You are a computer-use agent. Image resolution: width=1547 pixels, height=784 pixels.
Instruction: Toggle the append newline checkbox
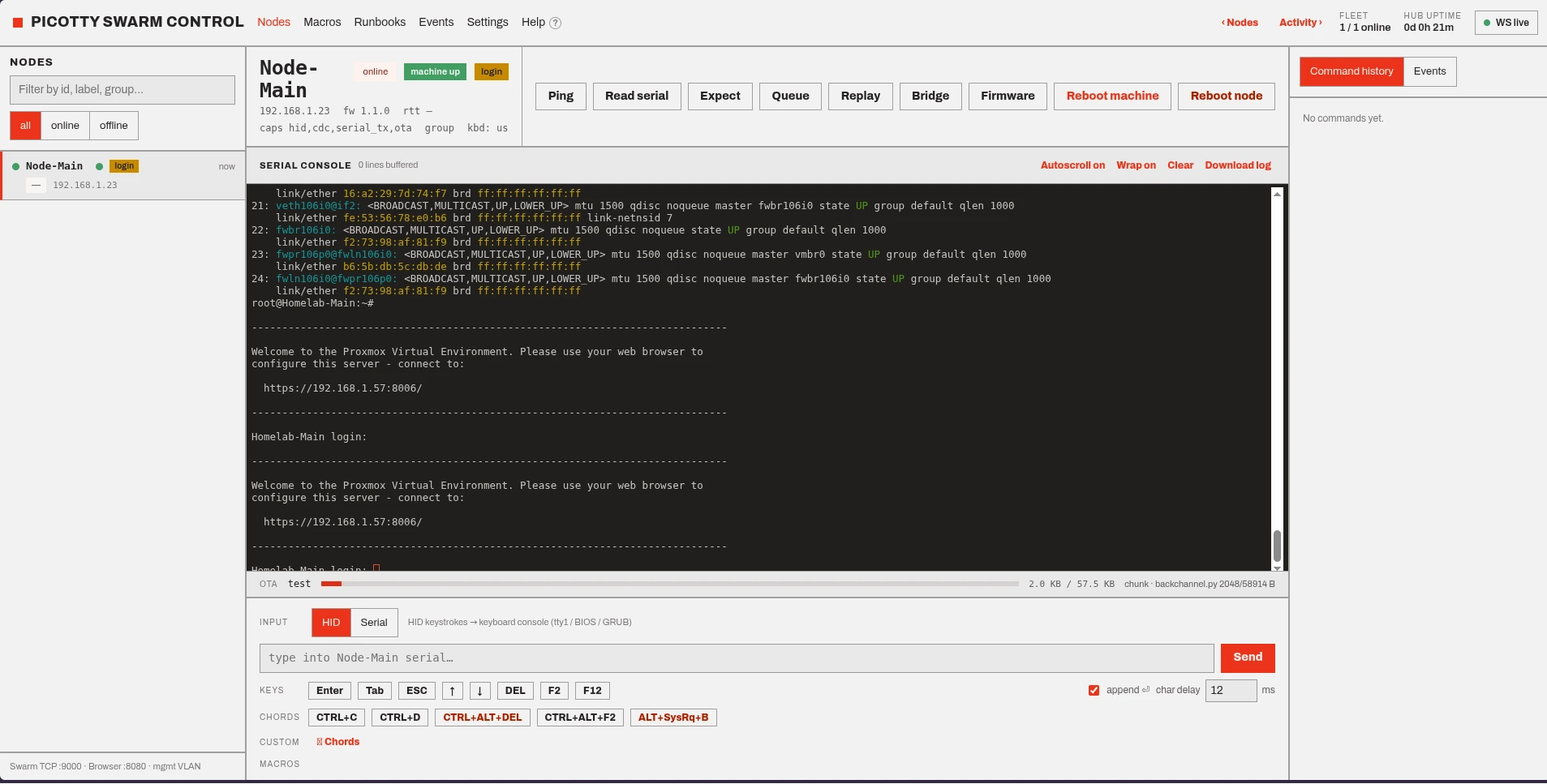pyautogui.click(x=1094, y=691)
